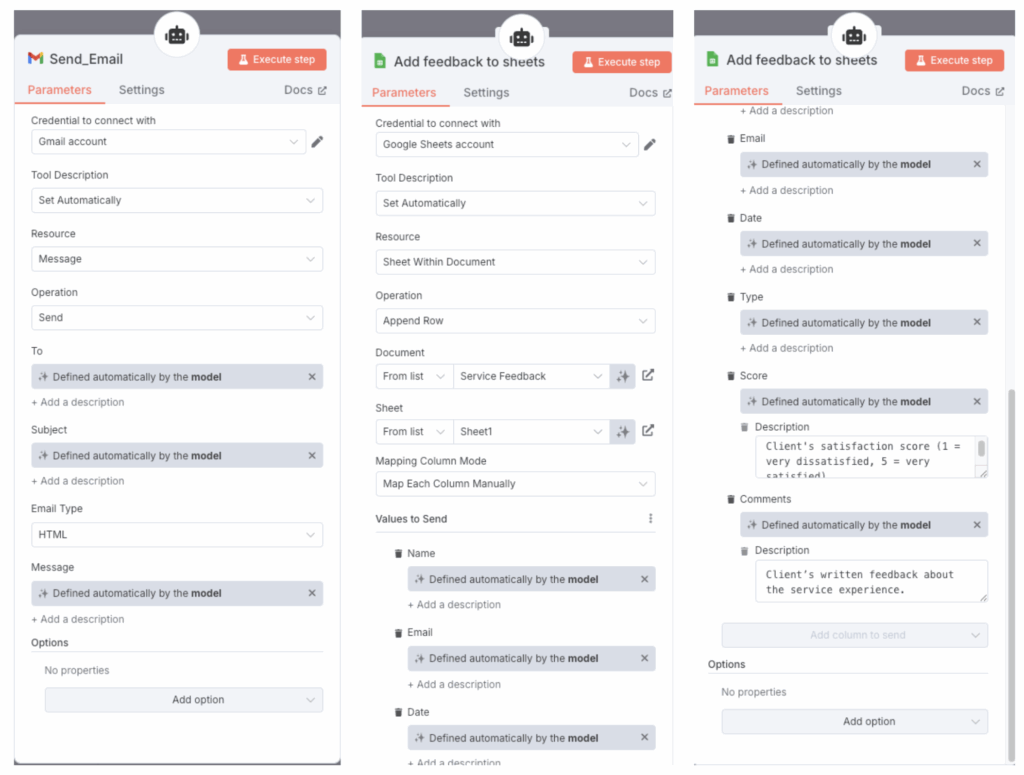Viewport: 1024px width, 775px height.
Task: Remove the Comments column with its trash icon
Action: 731,499
